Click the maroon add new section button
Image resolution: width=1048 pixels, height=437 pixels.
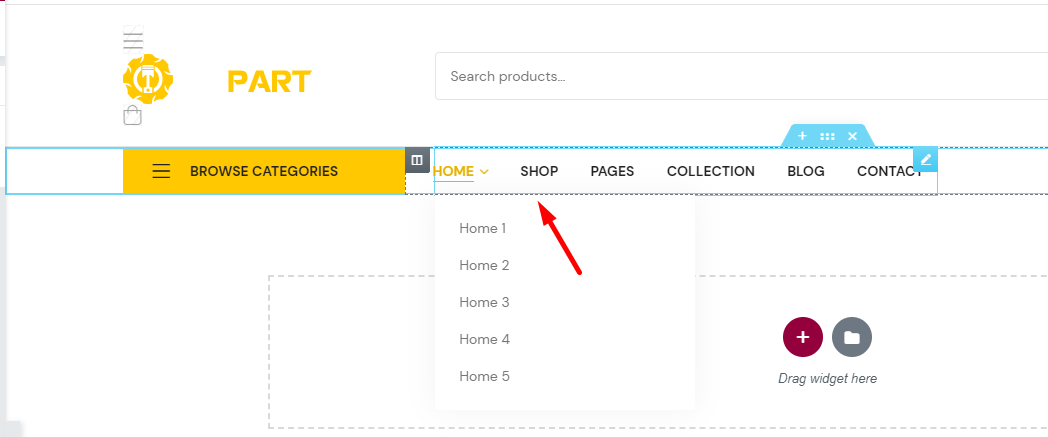[803, 337]
